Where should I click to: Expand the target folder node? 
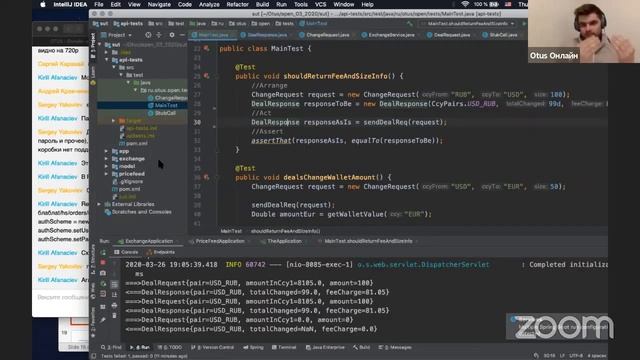coord(114,120)
